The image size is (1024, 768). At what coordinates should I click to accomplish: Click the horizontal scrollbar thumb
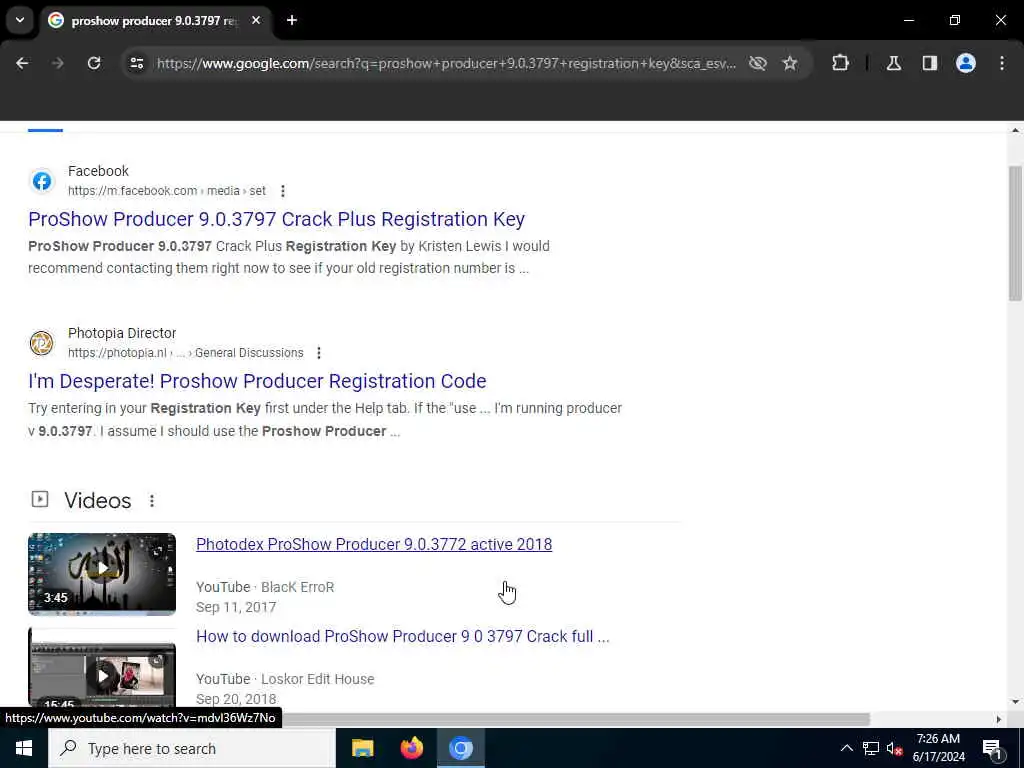575,719
